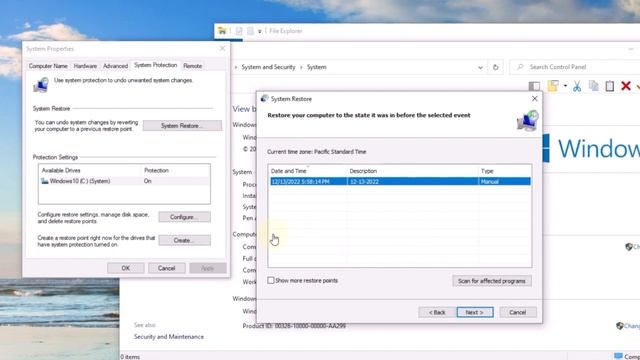This screenshot has width=640, height=360.
Task: Click File Explorer title bar app icon
Action: click(222, 31)
